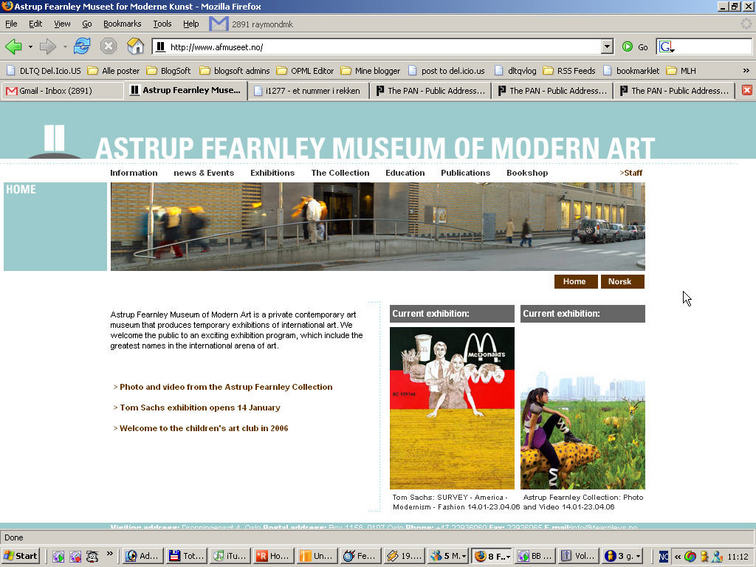Open the 8 Firefox windows taskbar group
The width and height of the screenshot is (756, 567).
pos(491,556)
